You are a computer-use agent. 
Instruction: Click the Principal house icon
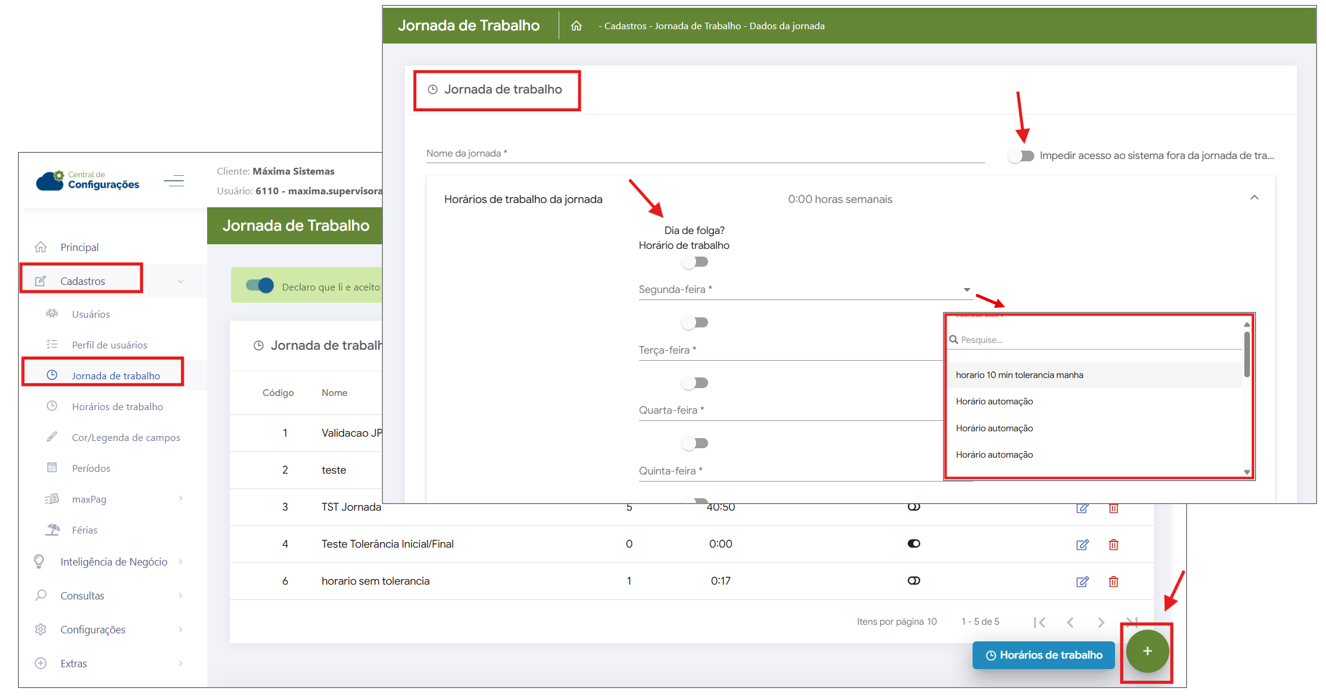point(41,247)
